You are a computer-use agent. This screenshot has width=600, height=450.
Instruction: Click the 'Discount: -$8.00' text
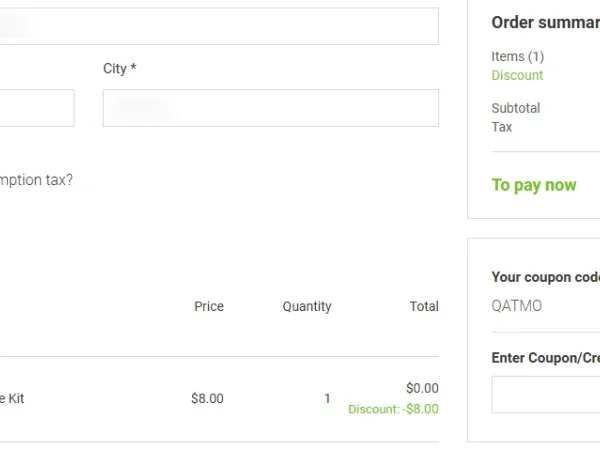[393, 408]
